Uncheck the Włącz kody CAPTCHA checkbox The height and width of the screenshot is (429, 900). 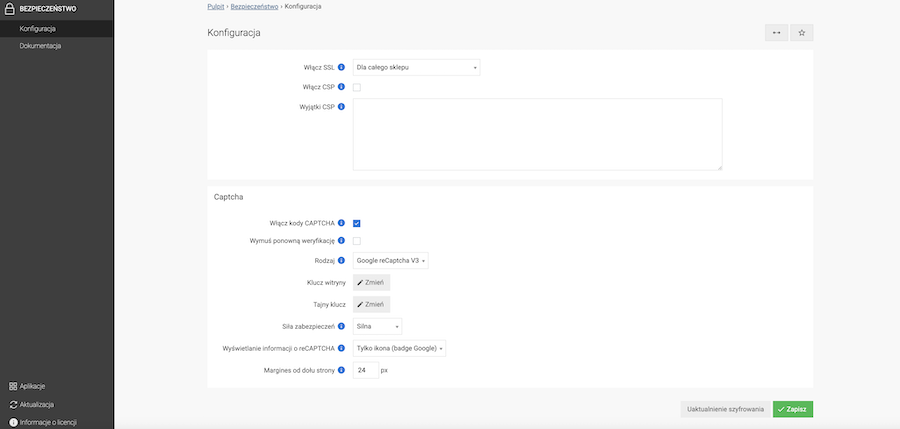pos(357,222)
